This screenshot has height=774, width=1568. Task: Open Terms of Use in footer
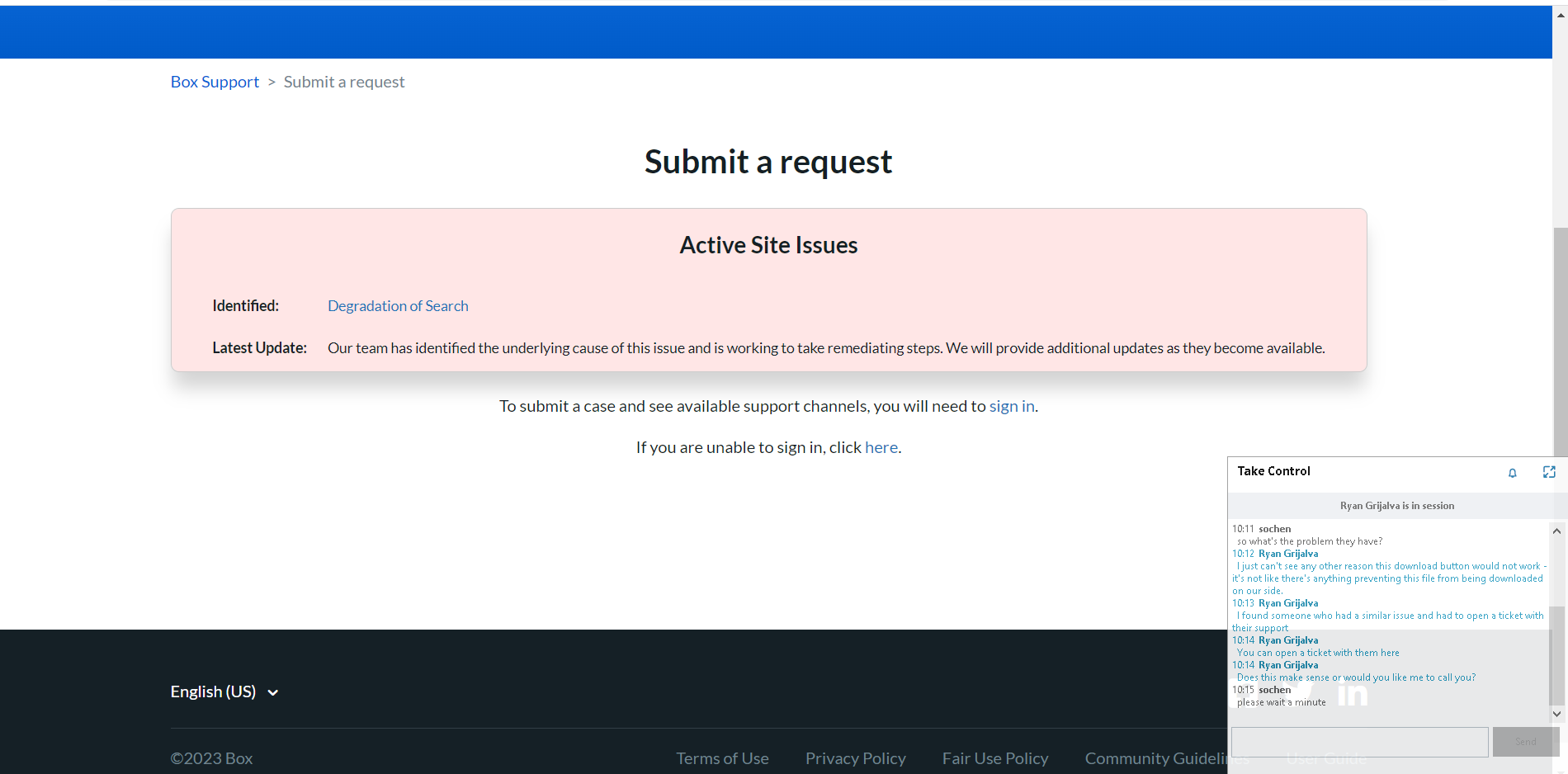pyautogui.click(x=722, y=758)
